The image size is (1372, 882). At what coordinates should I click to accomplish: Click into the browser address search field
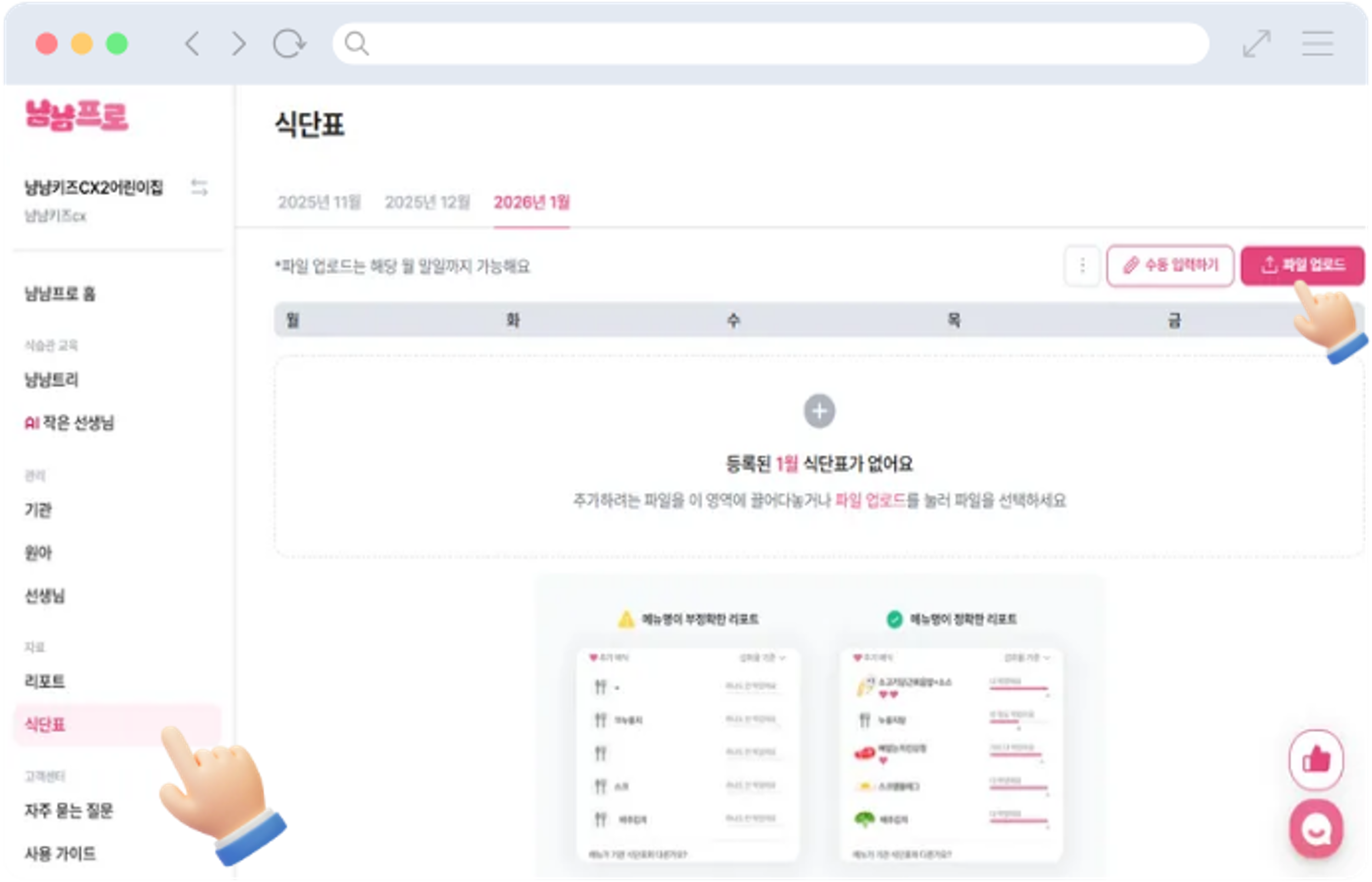[x=770, y=43]
